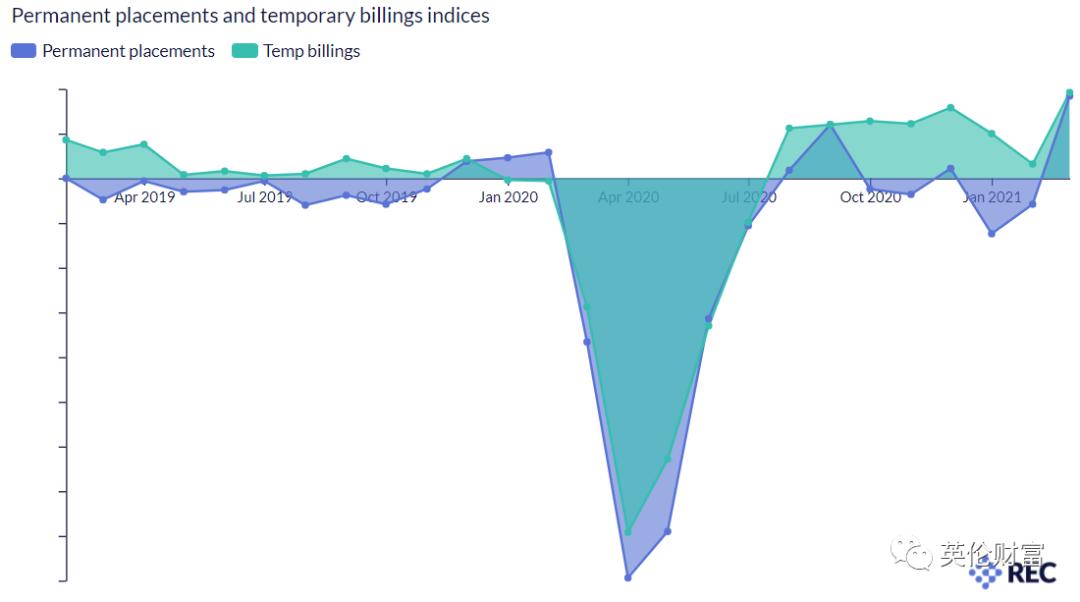Select the Jan 2020 axis label
The image size is (1080, 602).
pyautogui.click(x=508, y=197)
